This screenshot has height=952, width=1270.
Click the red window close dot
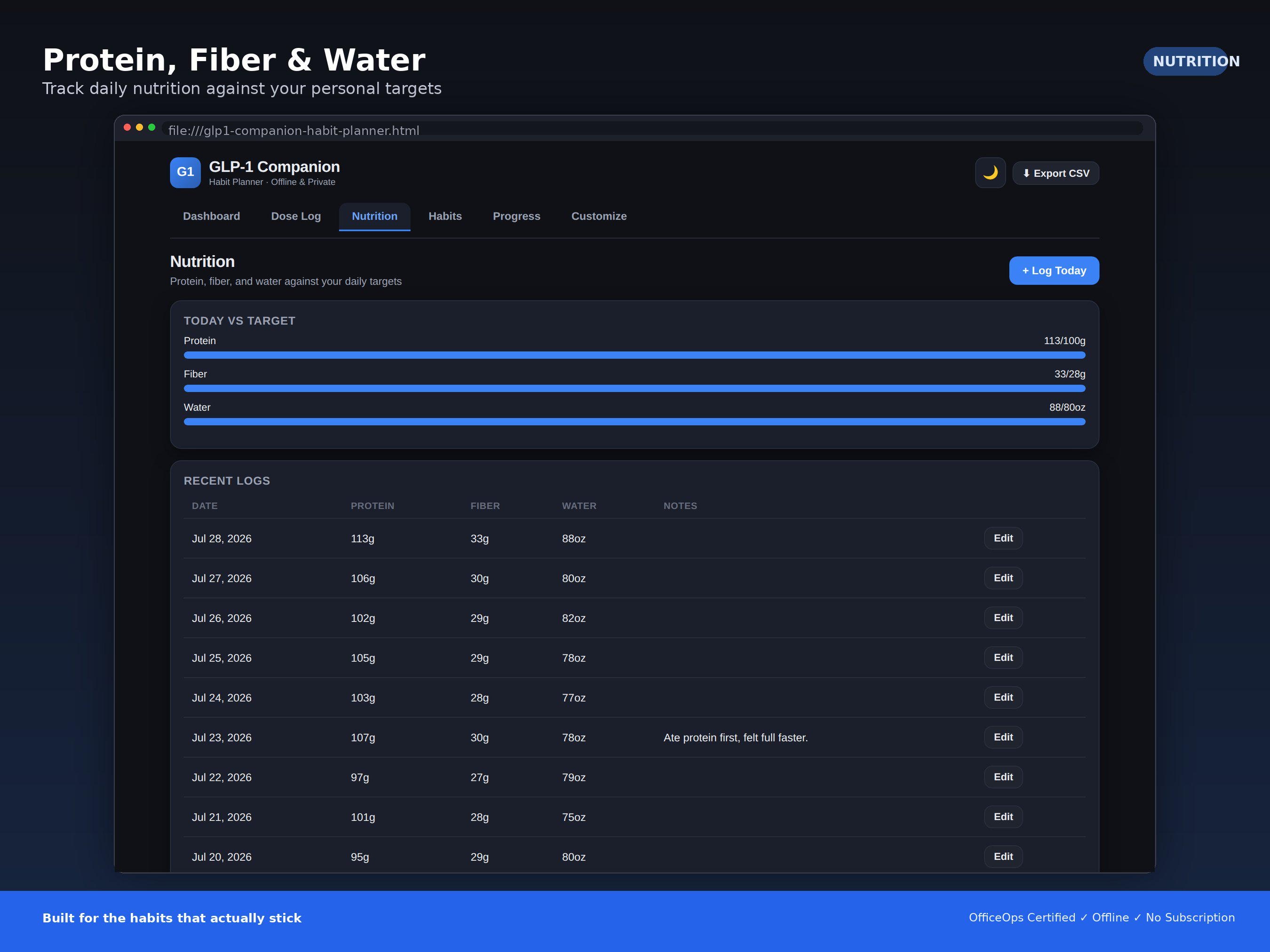click(x=127, y=127)
